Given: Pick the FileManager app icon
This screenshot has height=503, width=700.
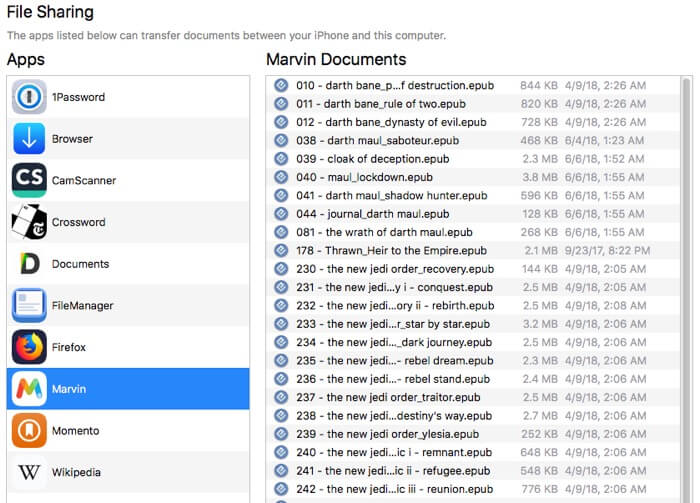Looking at the screenshot, I should point(29,305).
